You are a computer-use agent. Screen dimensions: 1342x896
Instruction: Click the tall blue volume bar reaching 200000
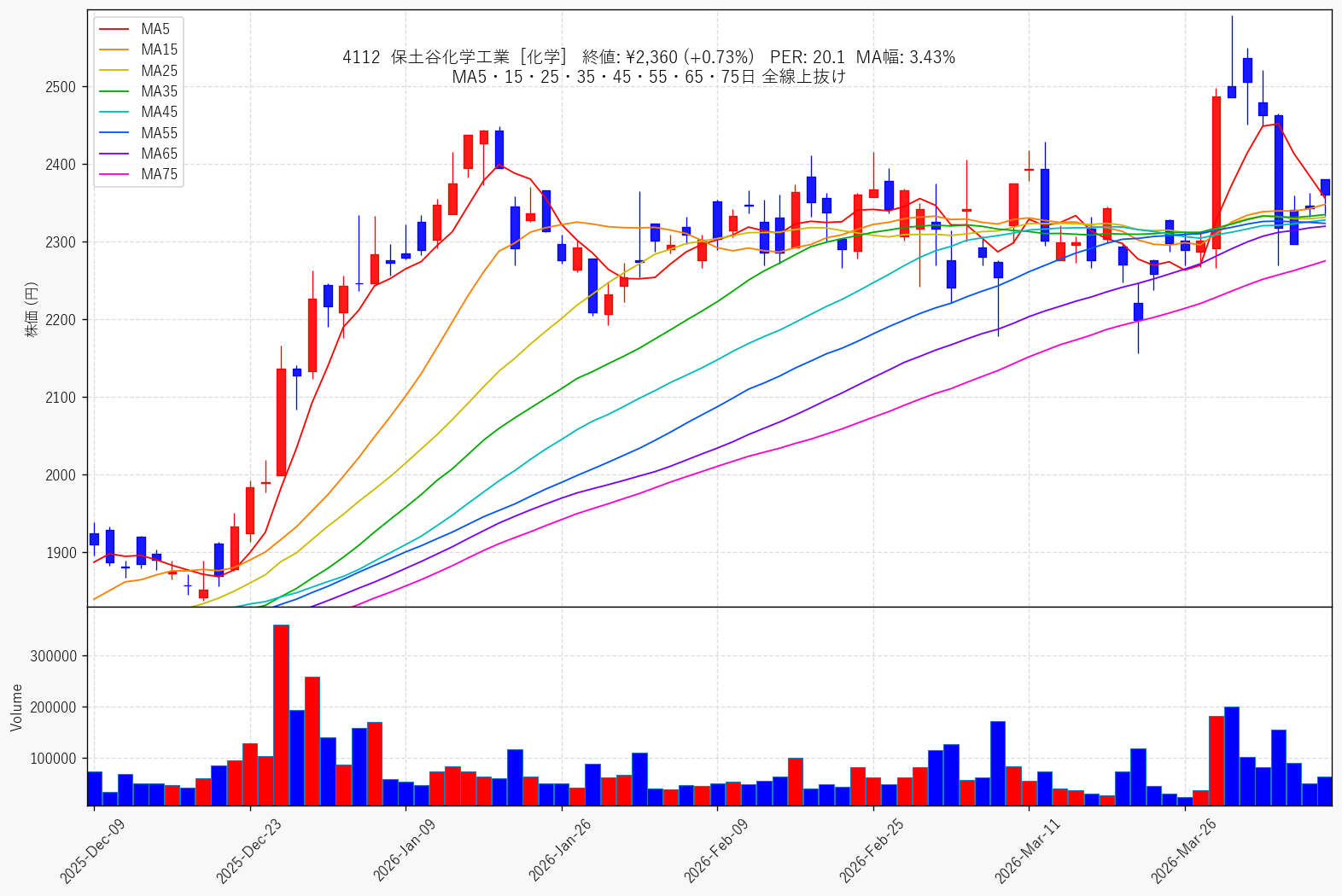[1232, 756]
